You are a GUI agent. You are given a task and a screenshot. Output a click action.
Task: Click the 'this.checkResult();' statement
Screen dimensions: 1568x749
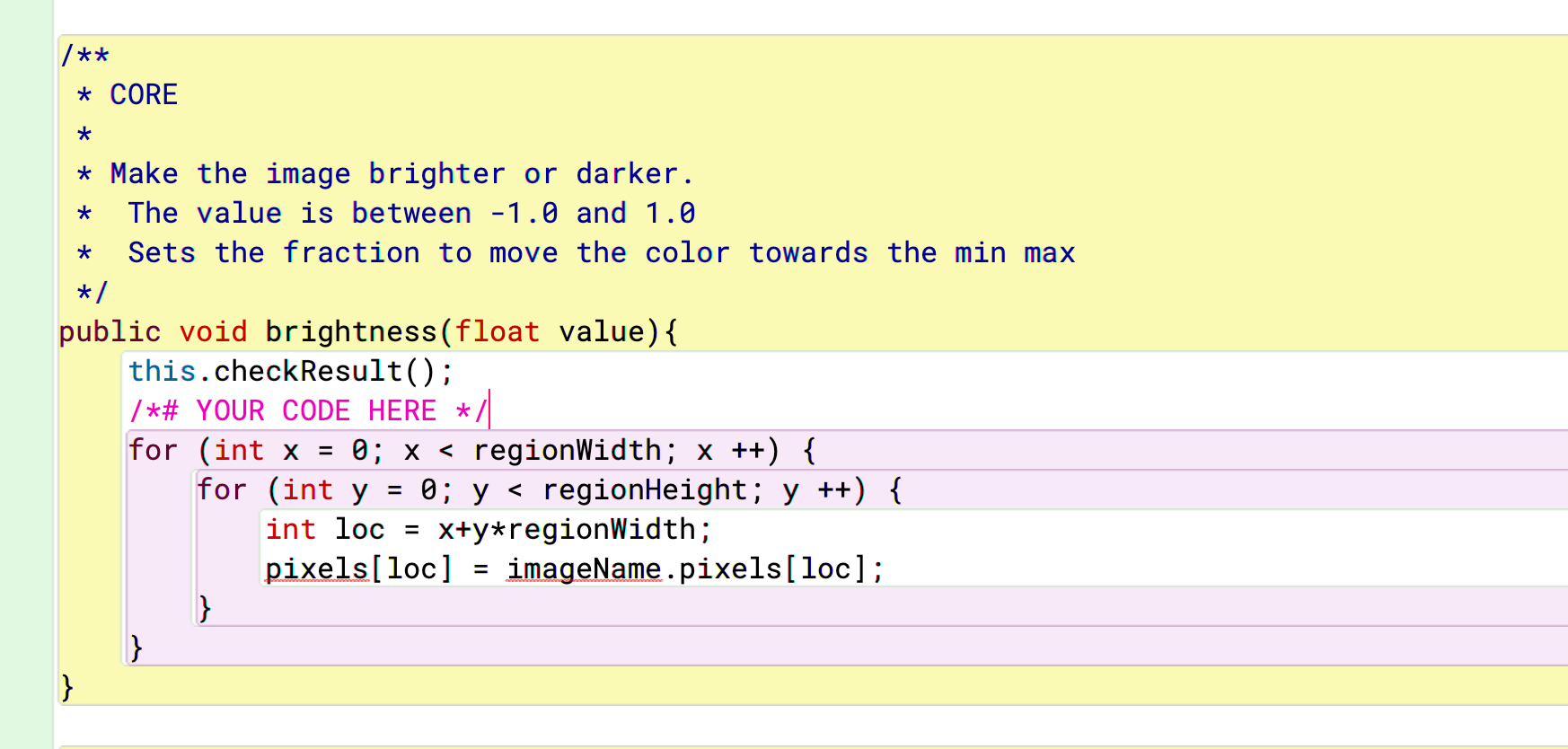(x=291, y=371)
